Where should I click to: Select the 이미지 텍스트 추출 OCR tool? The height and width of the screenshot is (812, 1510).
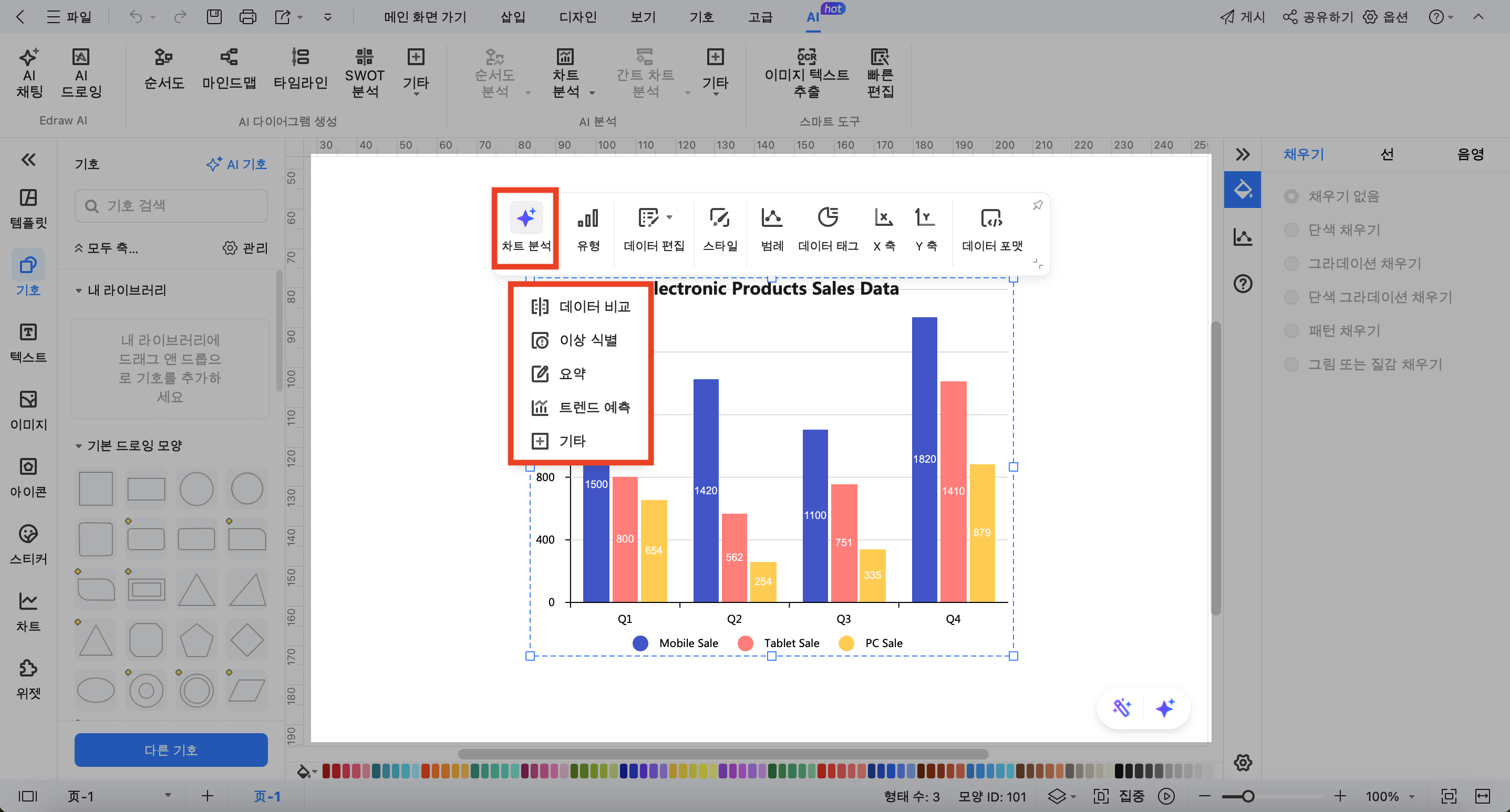[x=806, y=73]
